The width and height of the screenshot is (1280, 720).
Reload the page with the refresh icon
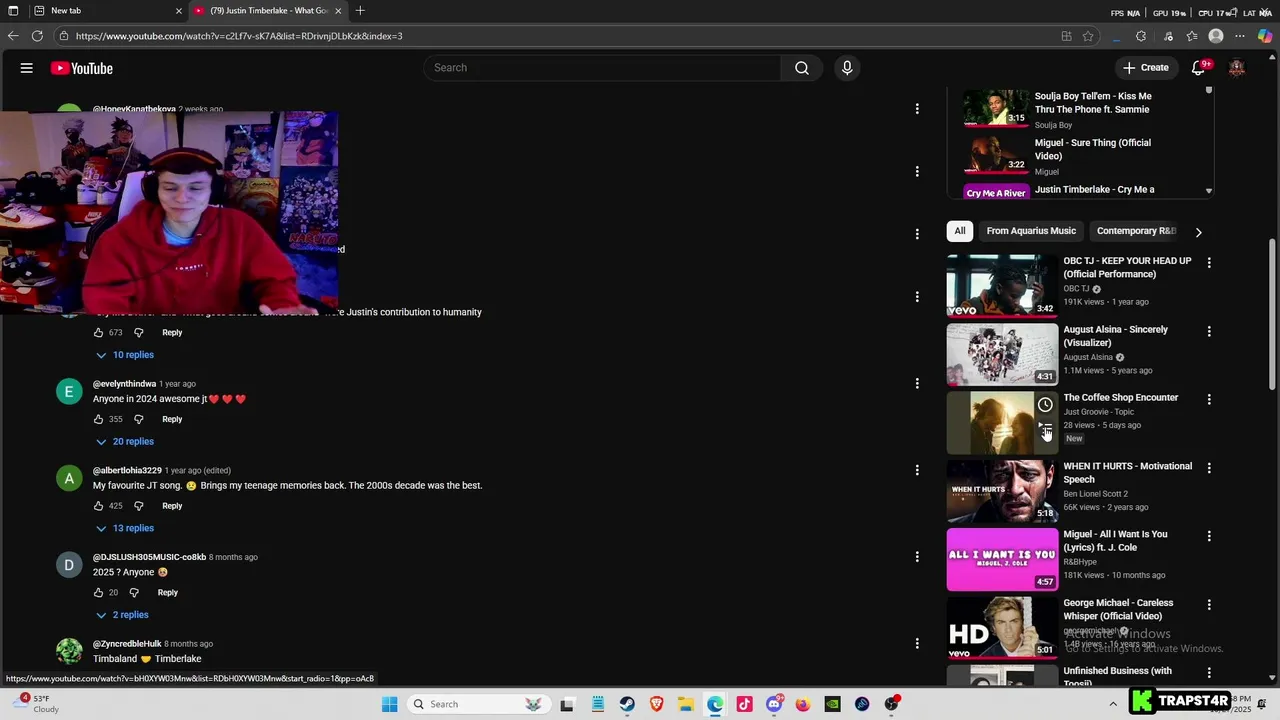pyautogui.click(x=37, y=36)
